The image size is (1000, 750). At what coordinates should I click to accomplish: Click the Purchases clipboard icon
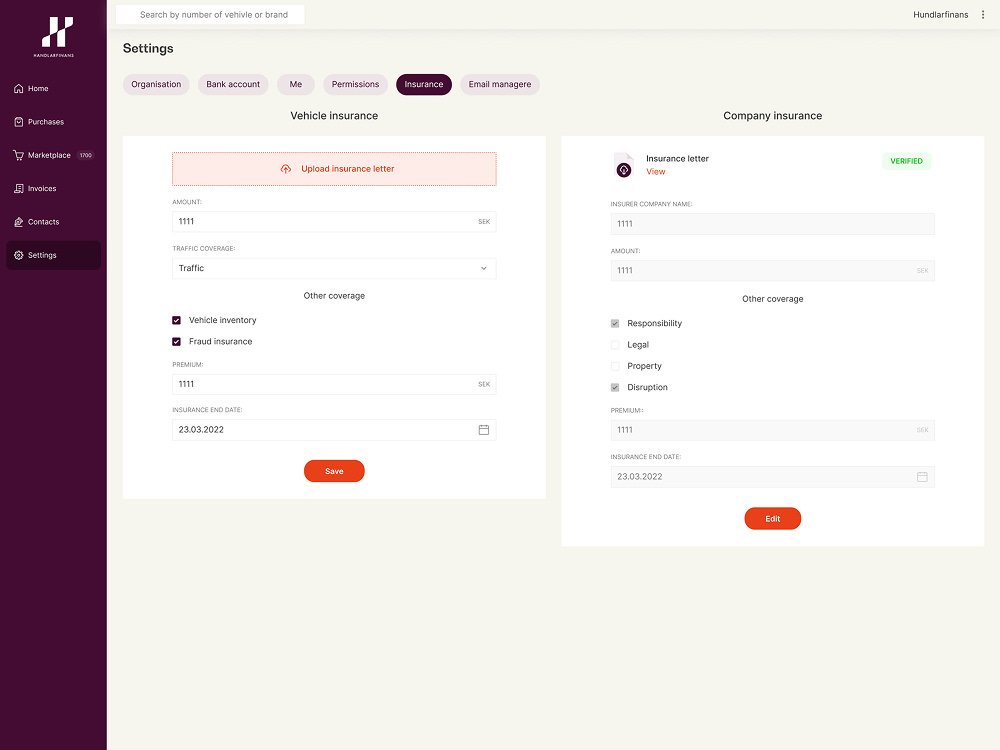(18, 122)
